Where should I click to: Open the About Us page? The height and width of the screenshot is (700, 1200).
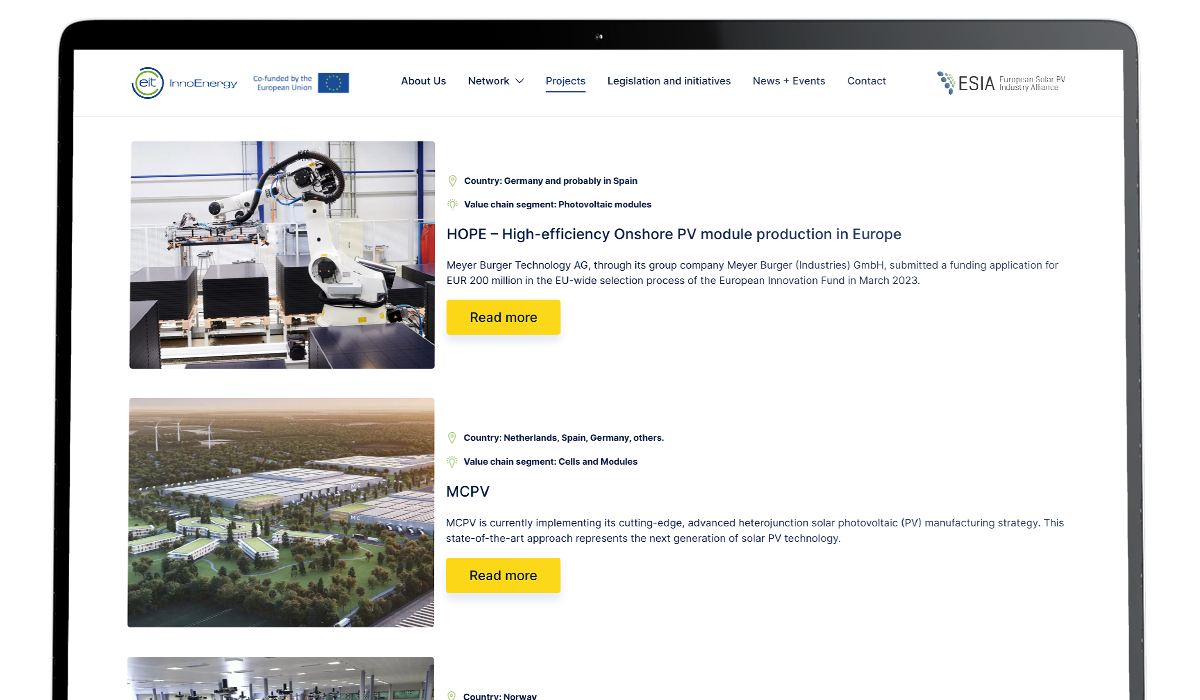(423, 81)
